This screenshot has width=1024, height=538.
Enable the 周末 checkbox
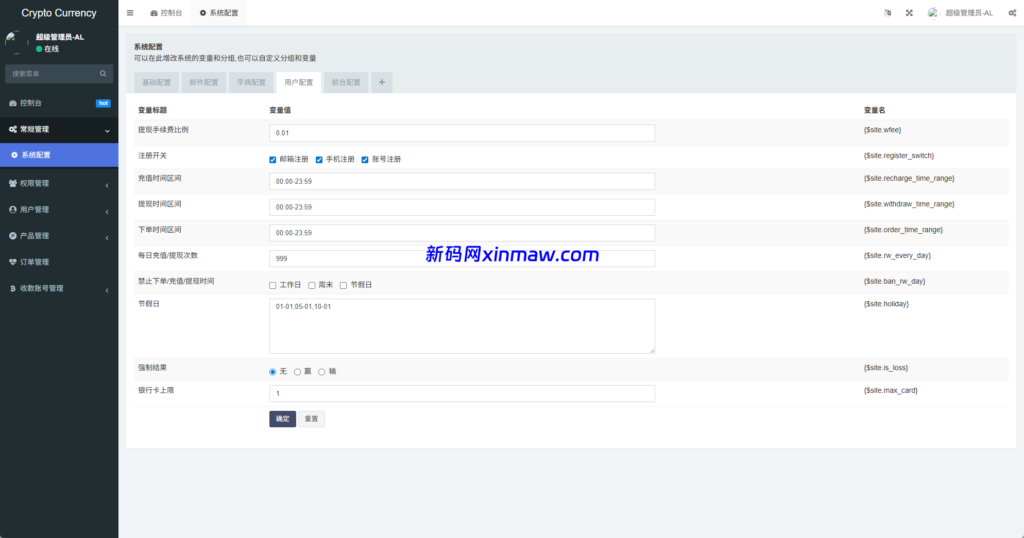(312, 285)
